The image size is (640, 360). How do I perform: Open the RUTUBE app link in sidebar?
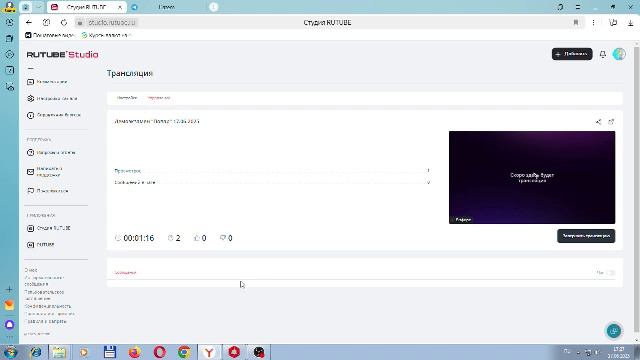[40, 244]
